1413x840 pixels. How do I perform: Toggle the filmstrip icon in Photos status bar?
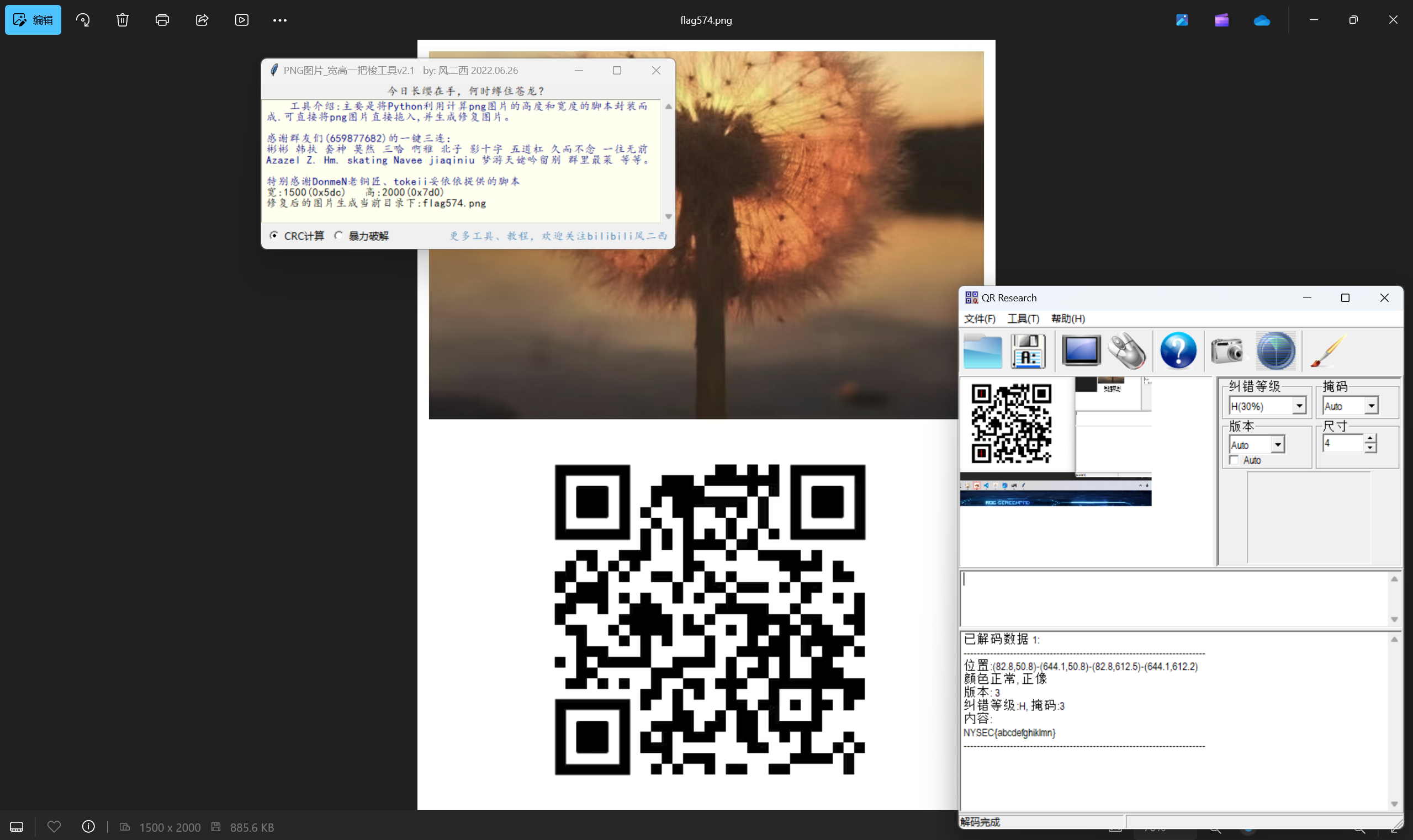17,827
